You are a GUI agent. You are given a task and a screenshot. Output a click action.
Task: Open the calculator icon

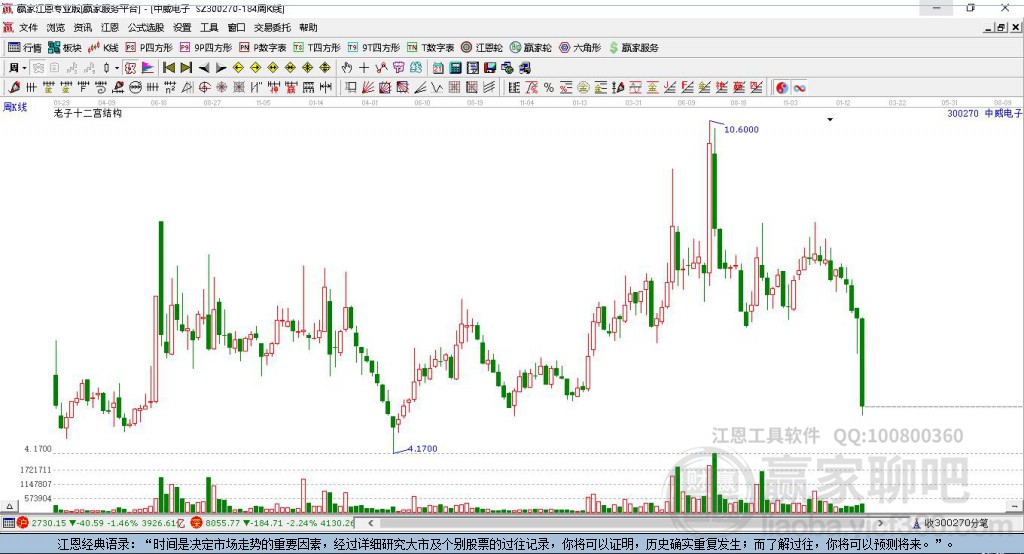pyautogui.click(x=456, y=68)
